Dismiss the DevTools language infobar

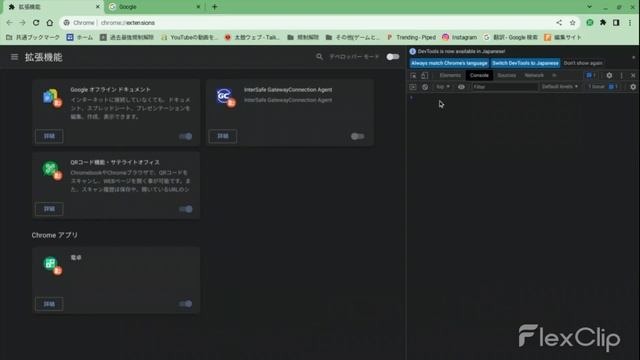tap(633, 58)
